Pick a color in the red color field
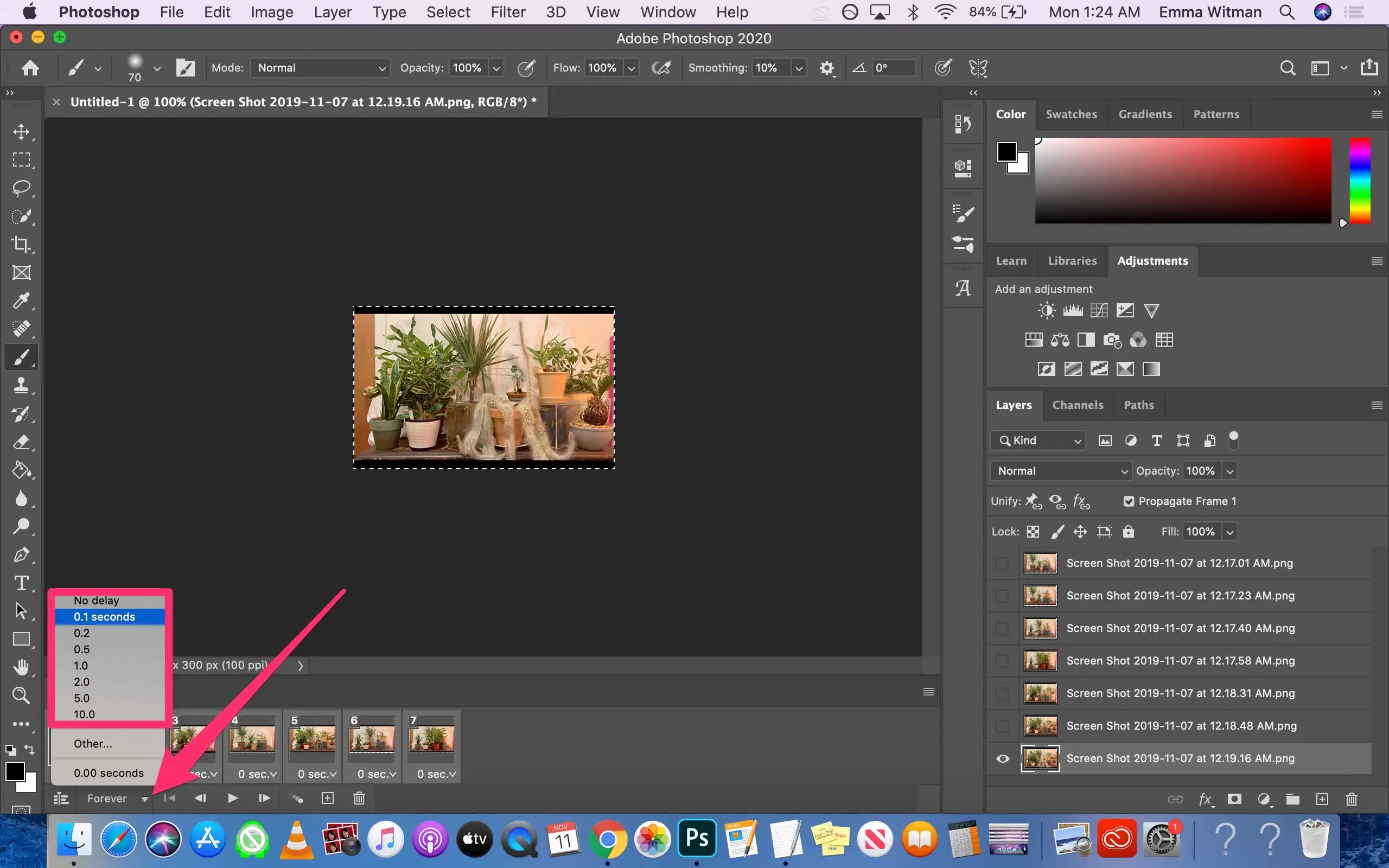 [1183, 180]
